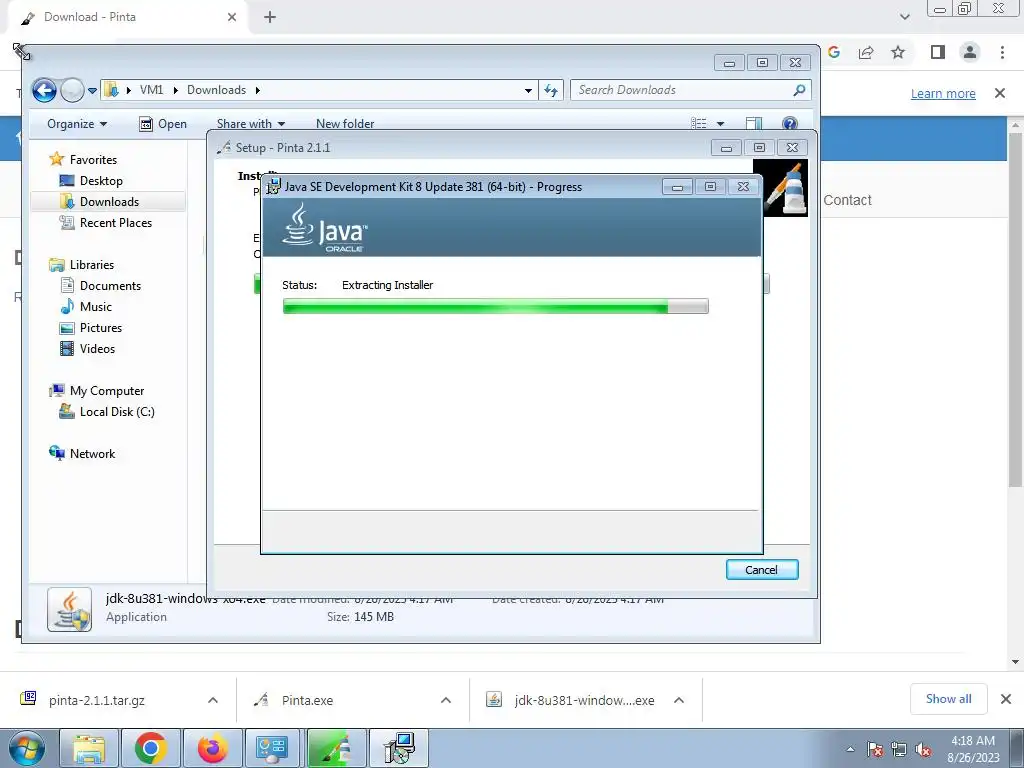Click the Explorer Forward navigation arrow
This screenshot has width=1024, height=768.
(x=72, y=90)
